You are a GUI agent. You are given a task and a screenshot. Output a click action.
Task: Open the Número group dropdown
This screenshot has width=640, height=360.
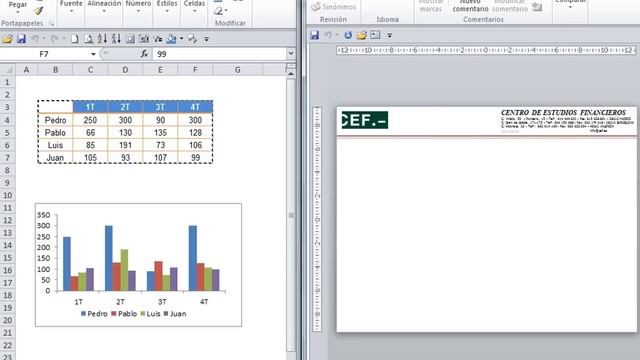138,11
